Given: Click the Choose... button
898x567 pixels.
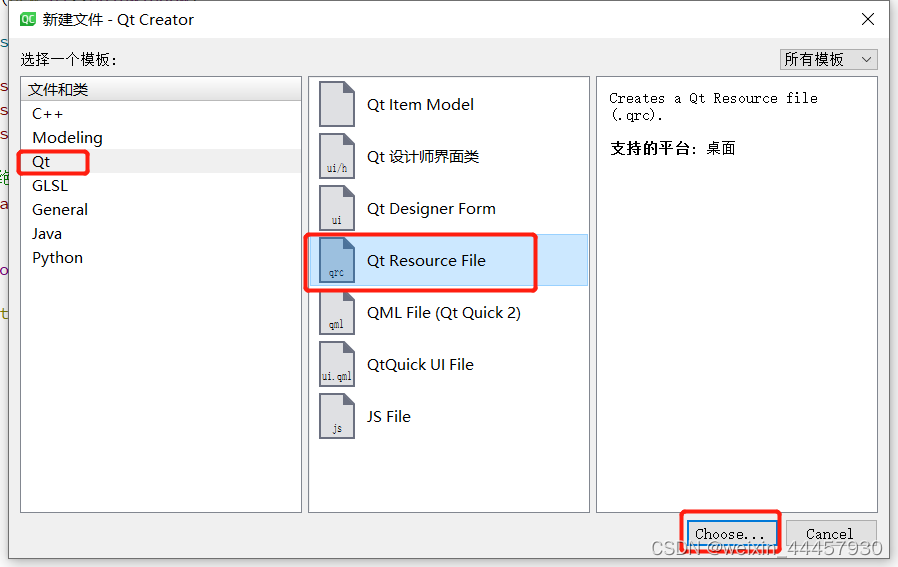Looking at the screenshot, I should (731, 534).
